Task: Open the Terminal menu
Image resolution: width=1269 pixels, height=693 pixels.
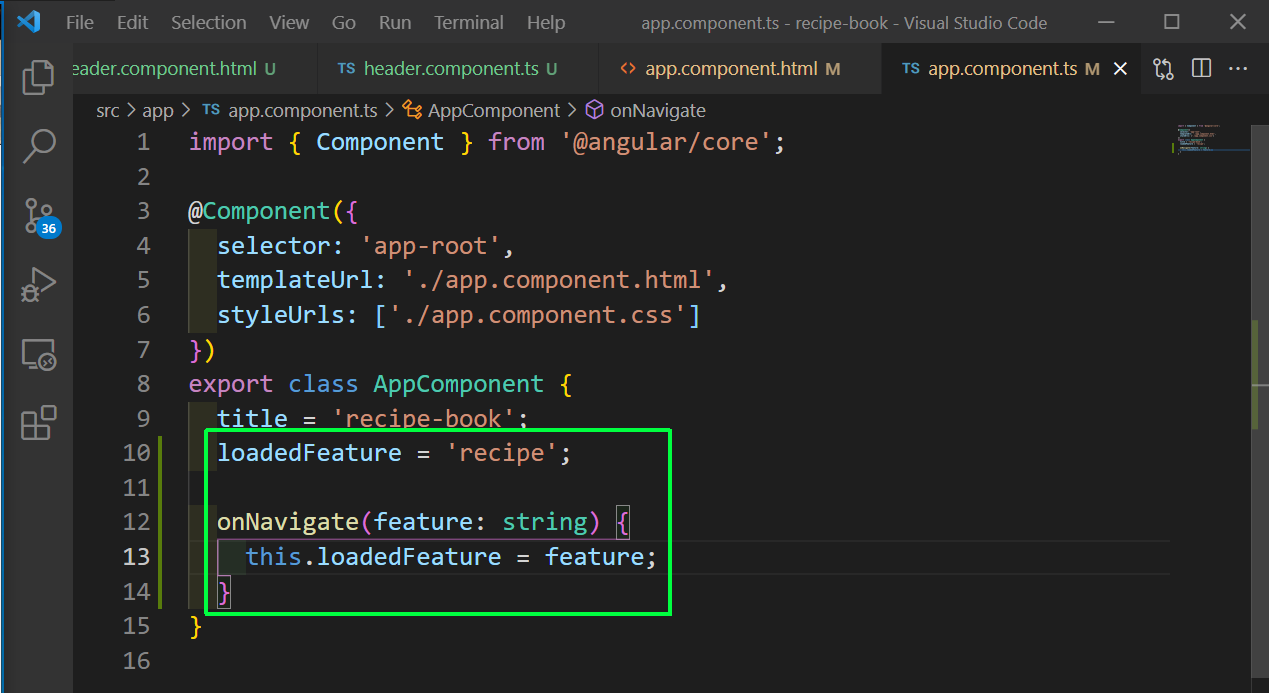Action: (x=470, y=22)
